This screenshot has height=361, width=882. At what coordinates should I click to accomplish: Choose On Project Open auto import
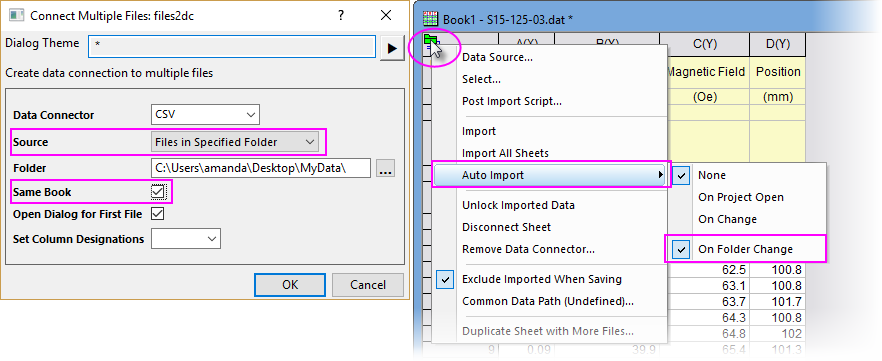click(740, 197)
